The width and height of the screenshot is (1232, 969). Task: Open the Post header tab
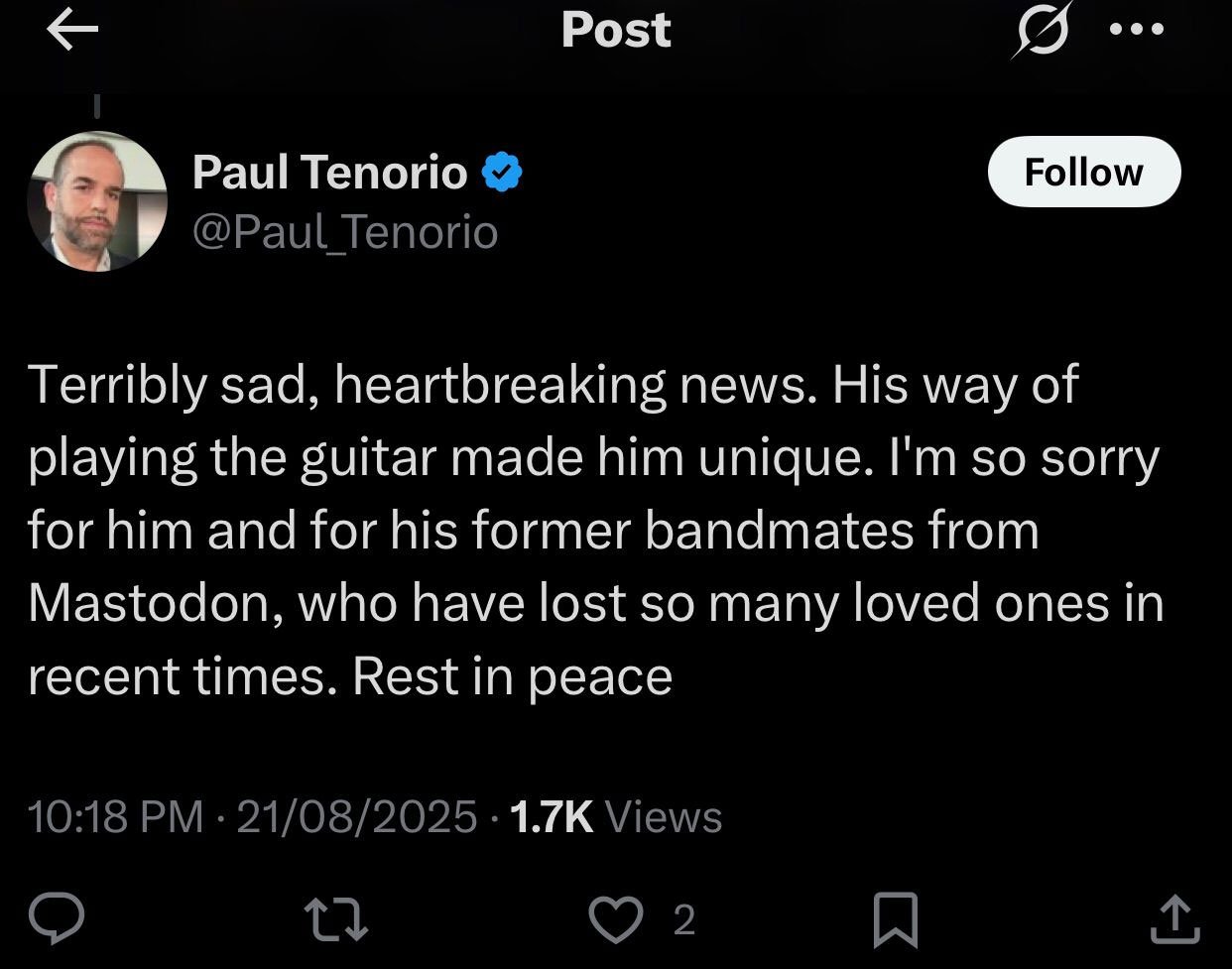(616, 30)
